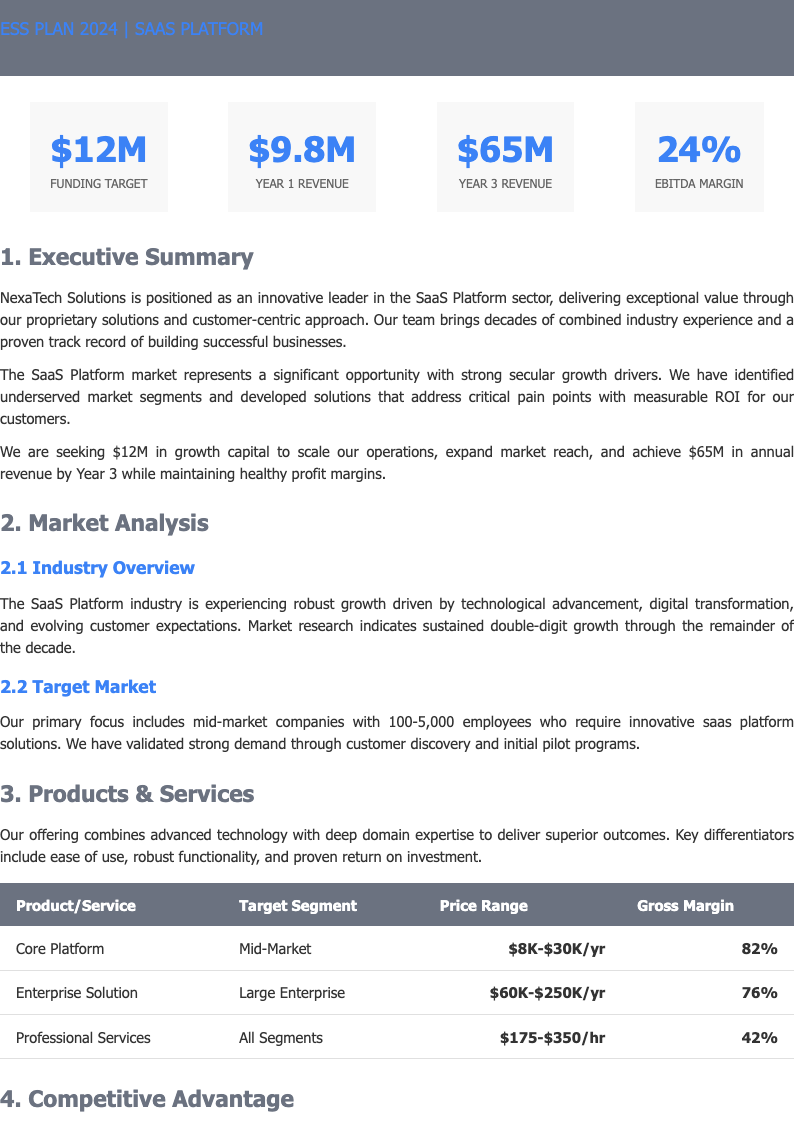Click the '4. Competitive Advantage' heading

147,1099
